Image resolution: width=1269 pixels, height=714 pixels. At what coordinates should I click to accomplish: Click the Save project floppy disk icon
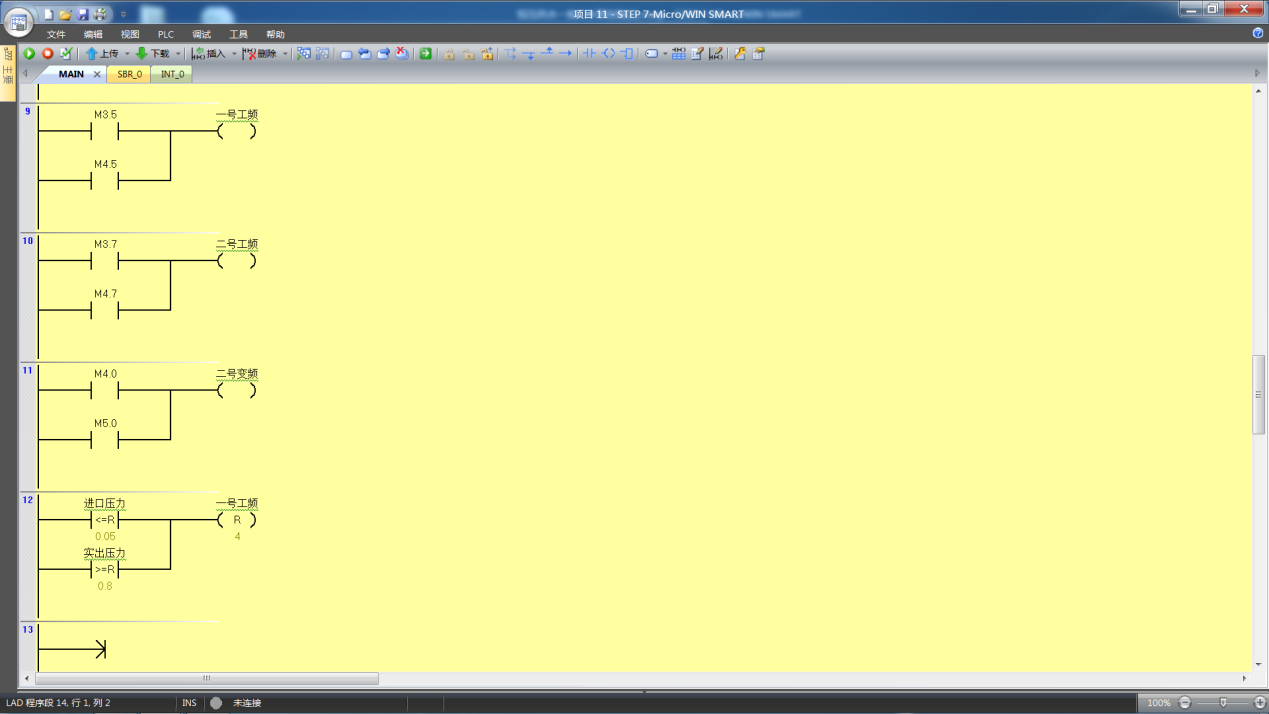(83, 14)
